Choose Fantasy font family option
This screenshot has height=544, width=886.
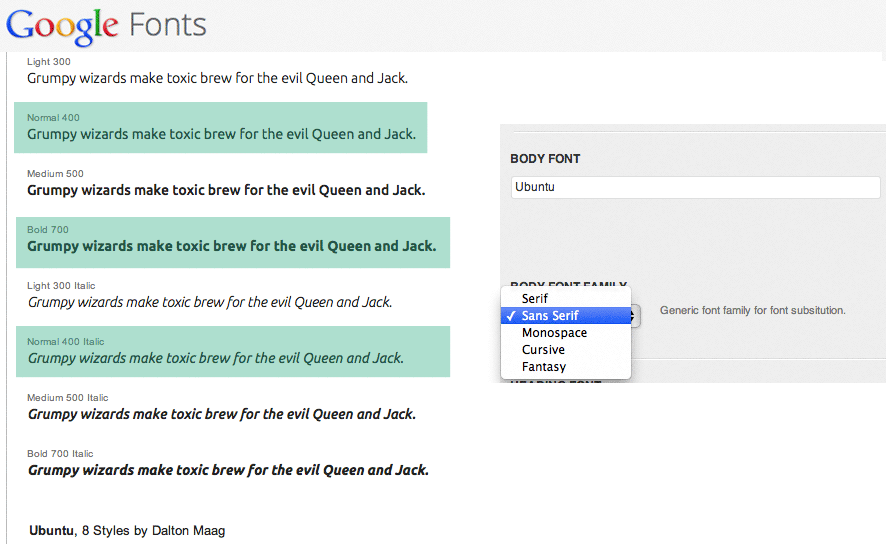[x=566, y=367]
